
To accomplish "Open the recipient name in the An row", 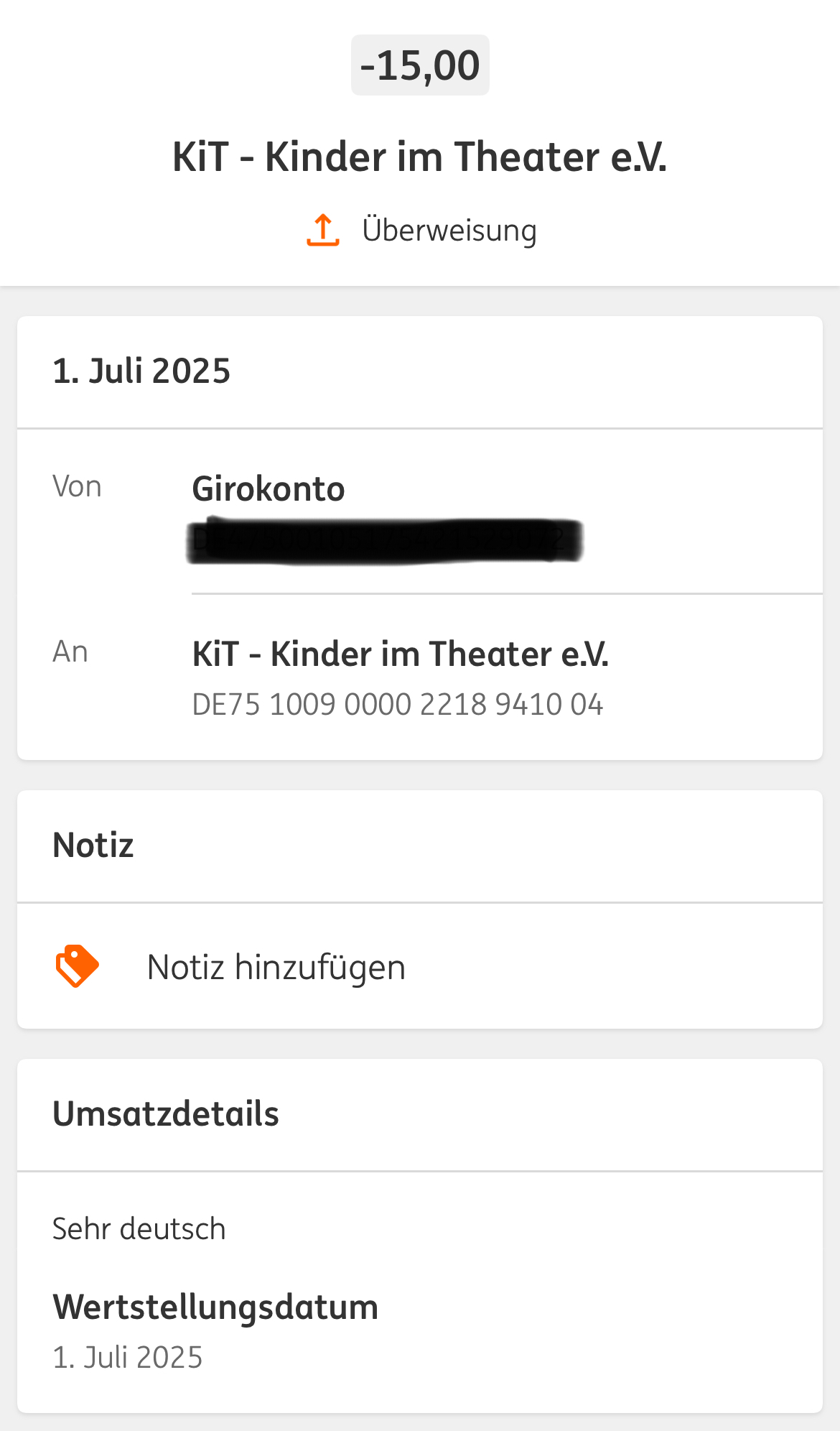I will [400, 654].
